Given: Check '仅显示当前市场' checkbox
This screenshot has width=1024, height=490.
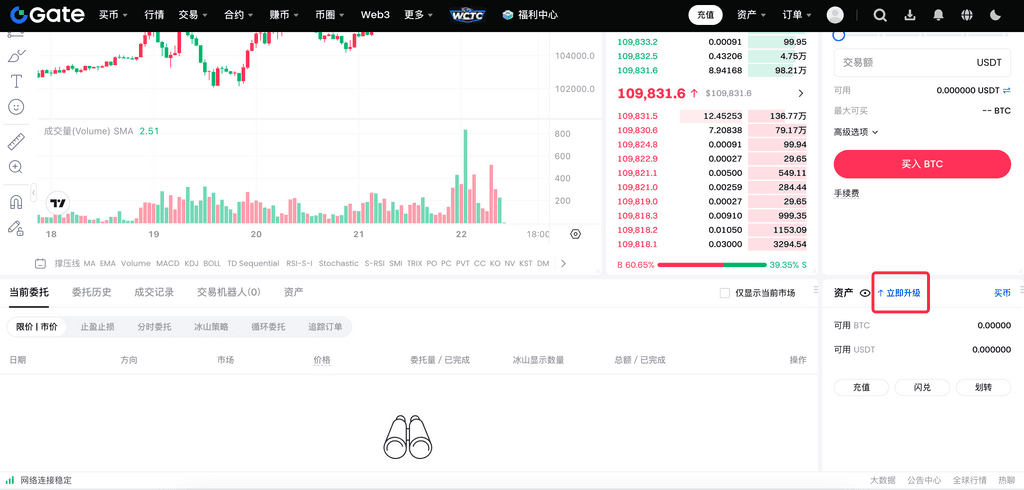Looking at the screenshot, I should click(x=725, y=293).
